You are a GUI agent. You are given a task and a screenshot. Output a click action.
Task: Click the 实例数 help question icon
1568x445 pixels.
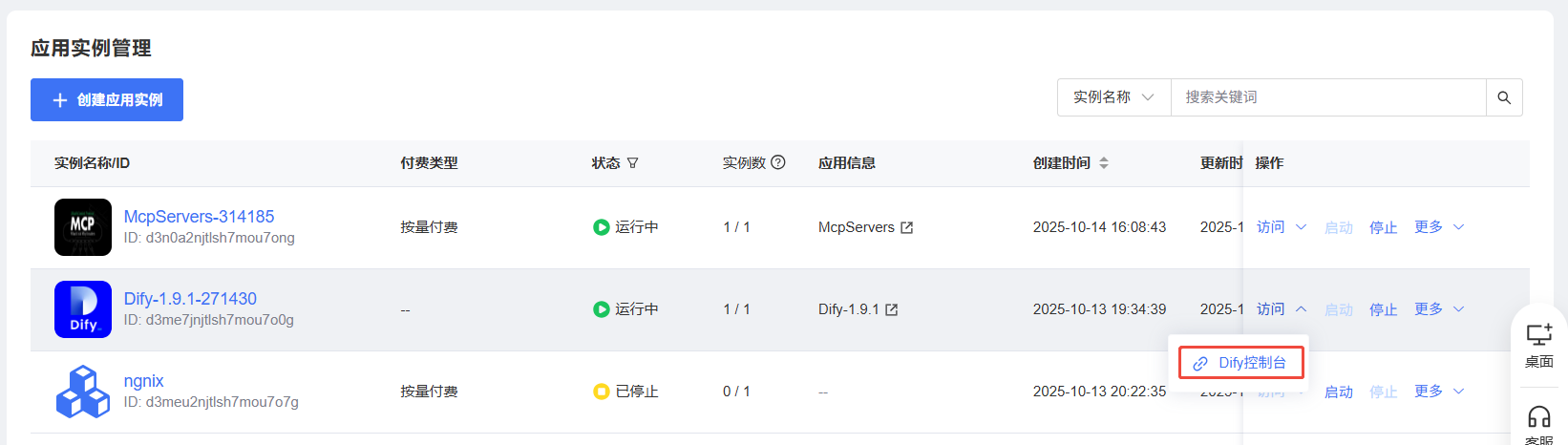778,162
